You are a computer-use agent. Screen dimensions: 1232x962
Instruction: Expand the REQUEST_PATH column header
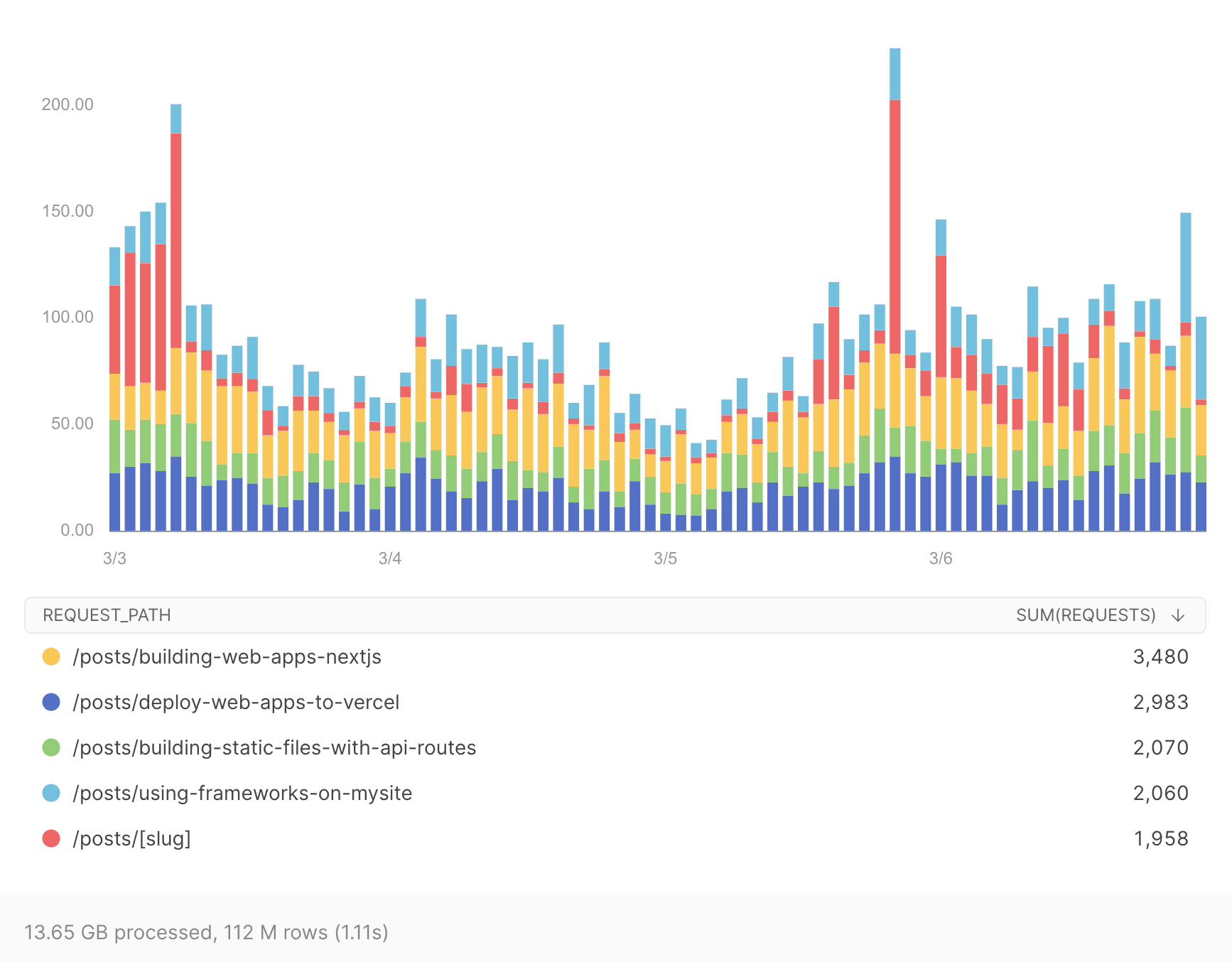107,615
